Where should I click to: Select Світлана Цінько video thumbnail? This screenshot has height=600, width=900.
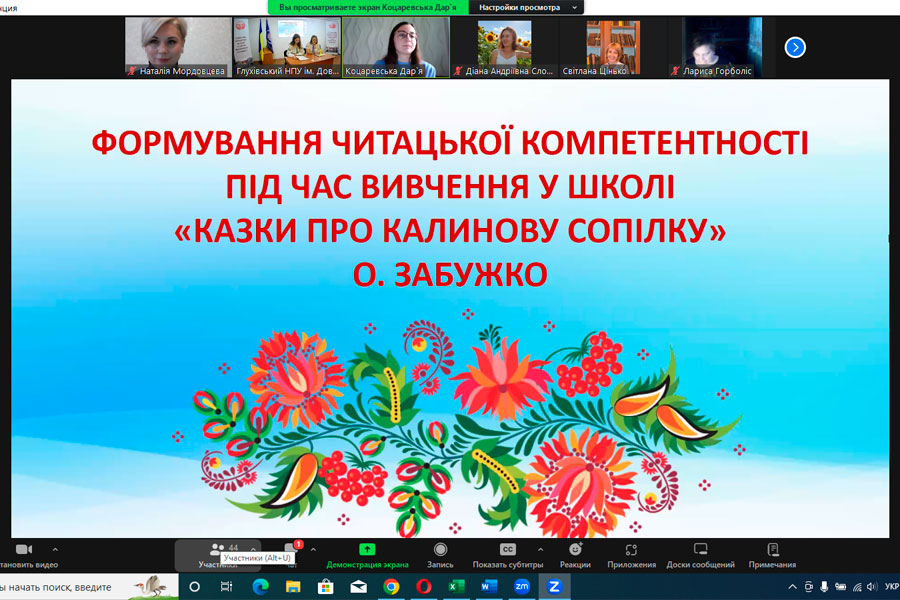click(613, 47)
